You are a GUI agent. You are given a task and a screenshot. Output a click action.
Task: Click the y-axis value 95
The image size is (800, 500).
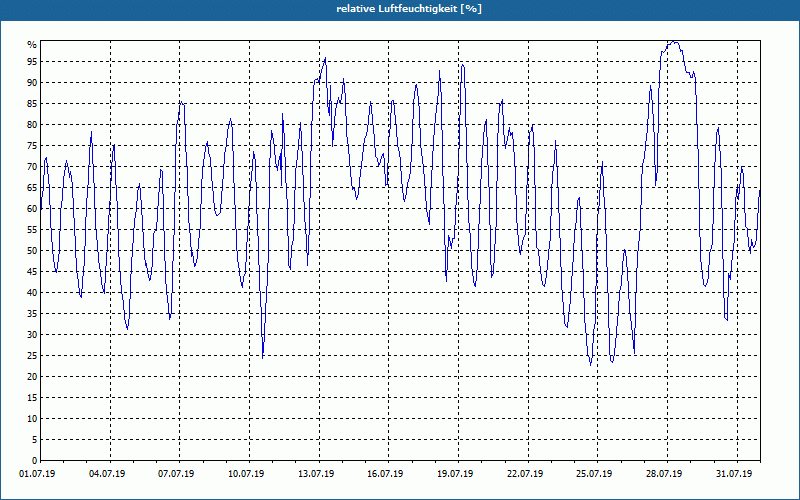pyautogui.click(x=32, y=62)
